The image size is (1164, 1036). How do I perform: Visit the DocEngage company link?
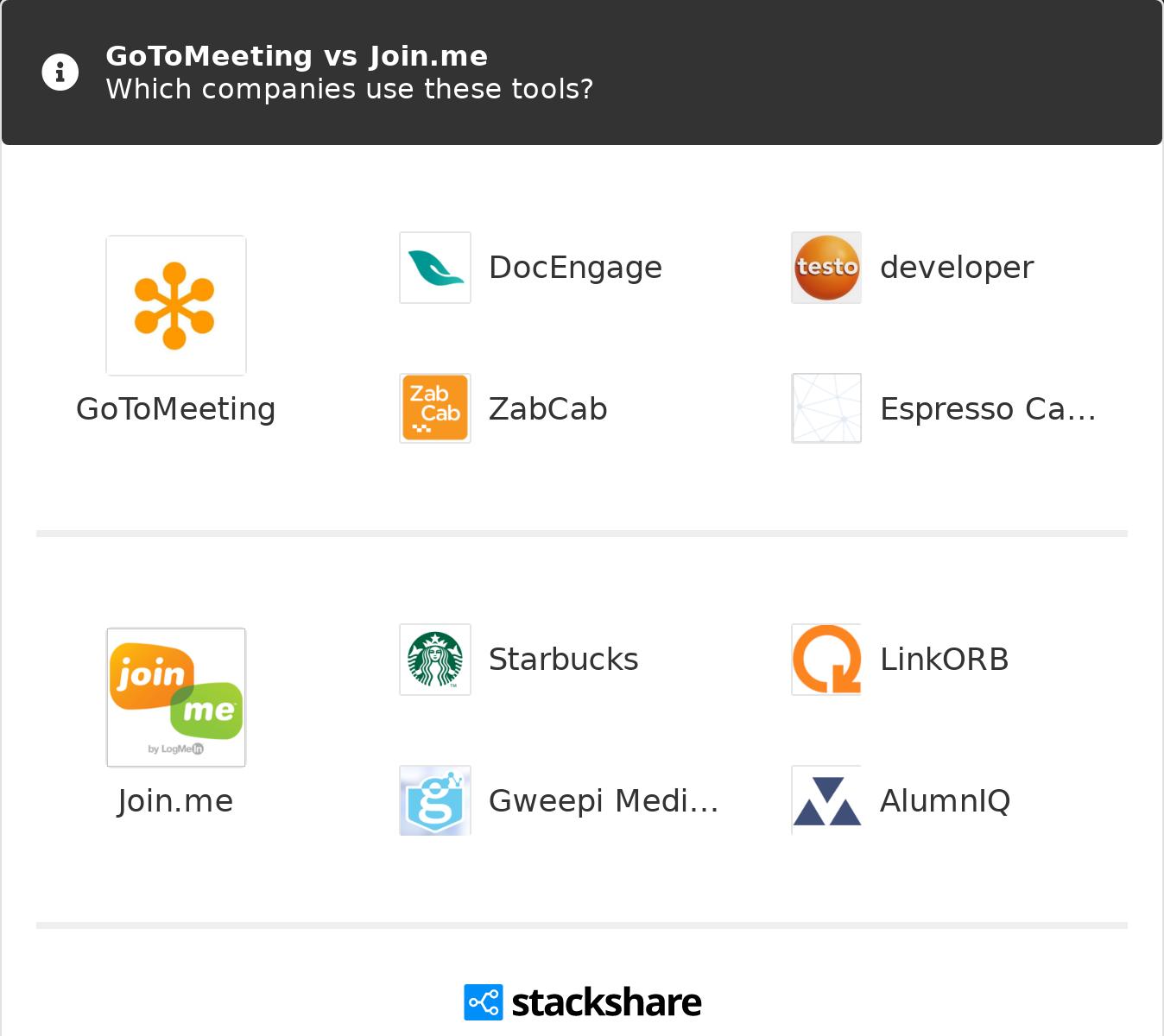coord(575,268)
